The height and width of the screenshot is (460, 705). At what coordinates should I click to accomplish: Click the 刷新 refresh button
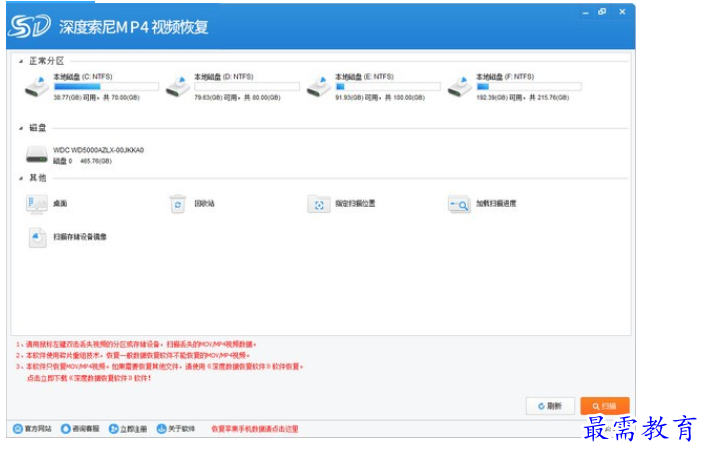coord(550,406)
